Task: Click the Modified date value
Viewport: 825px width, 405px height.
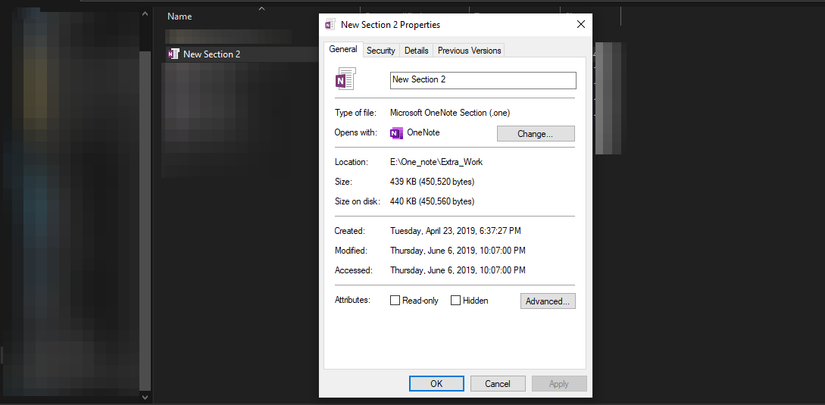Action: [458, 251]
